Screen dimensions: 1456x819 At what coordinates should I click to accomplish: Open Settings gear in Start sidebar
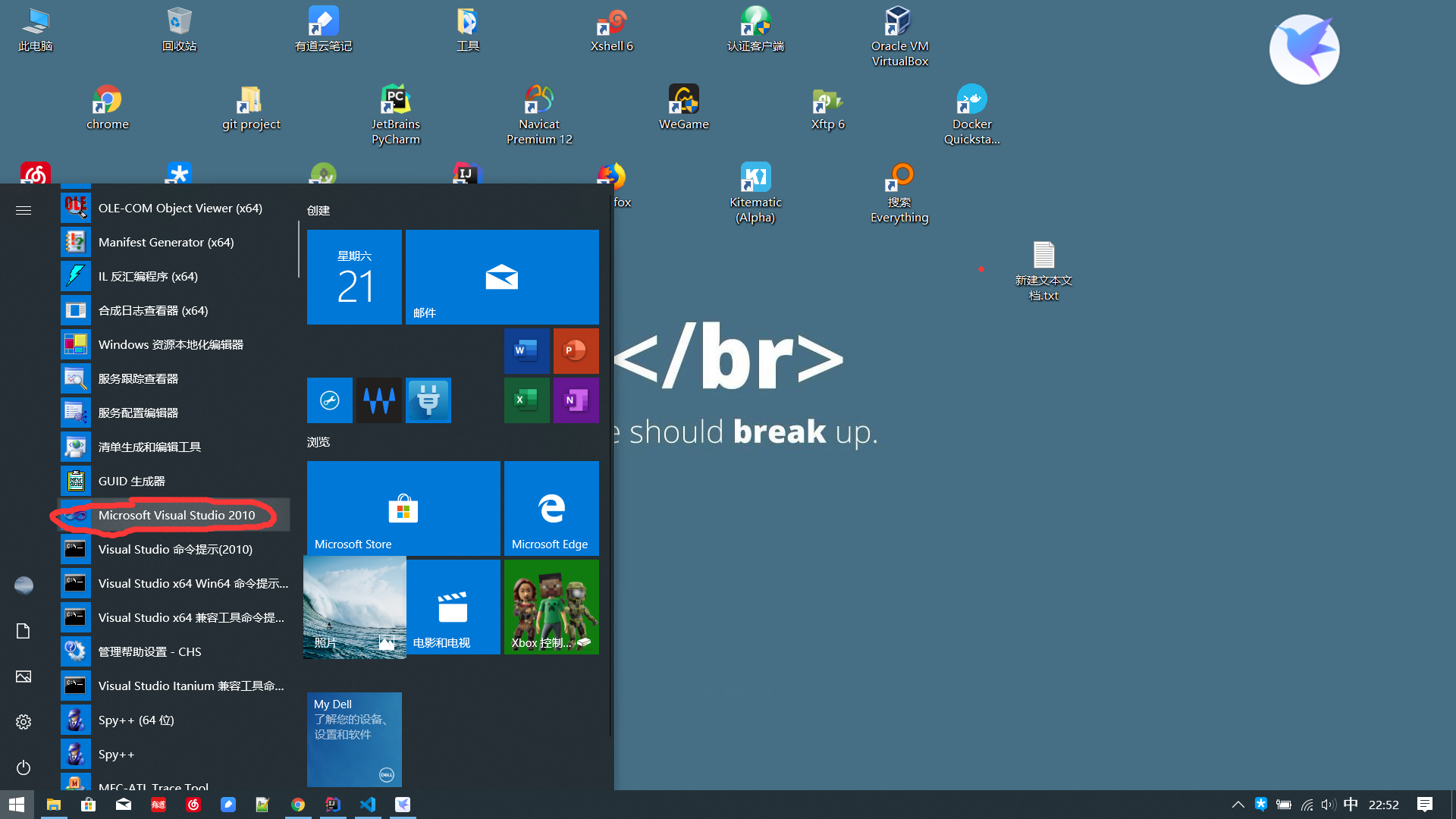[x=24, y=722]
